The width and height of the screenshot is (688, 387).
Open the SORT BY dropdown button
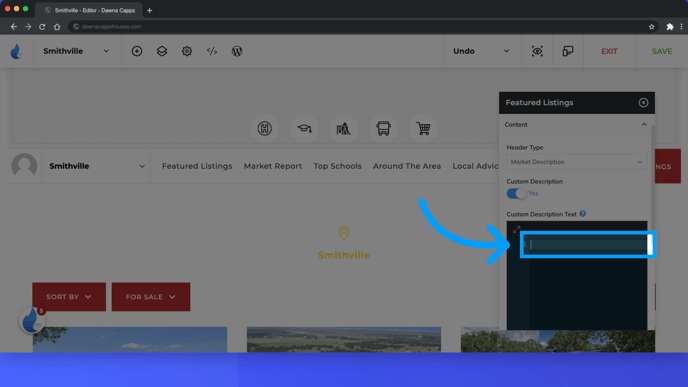click(69, 297)
